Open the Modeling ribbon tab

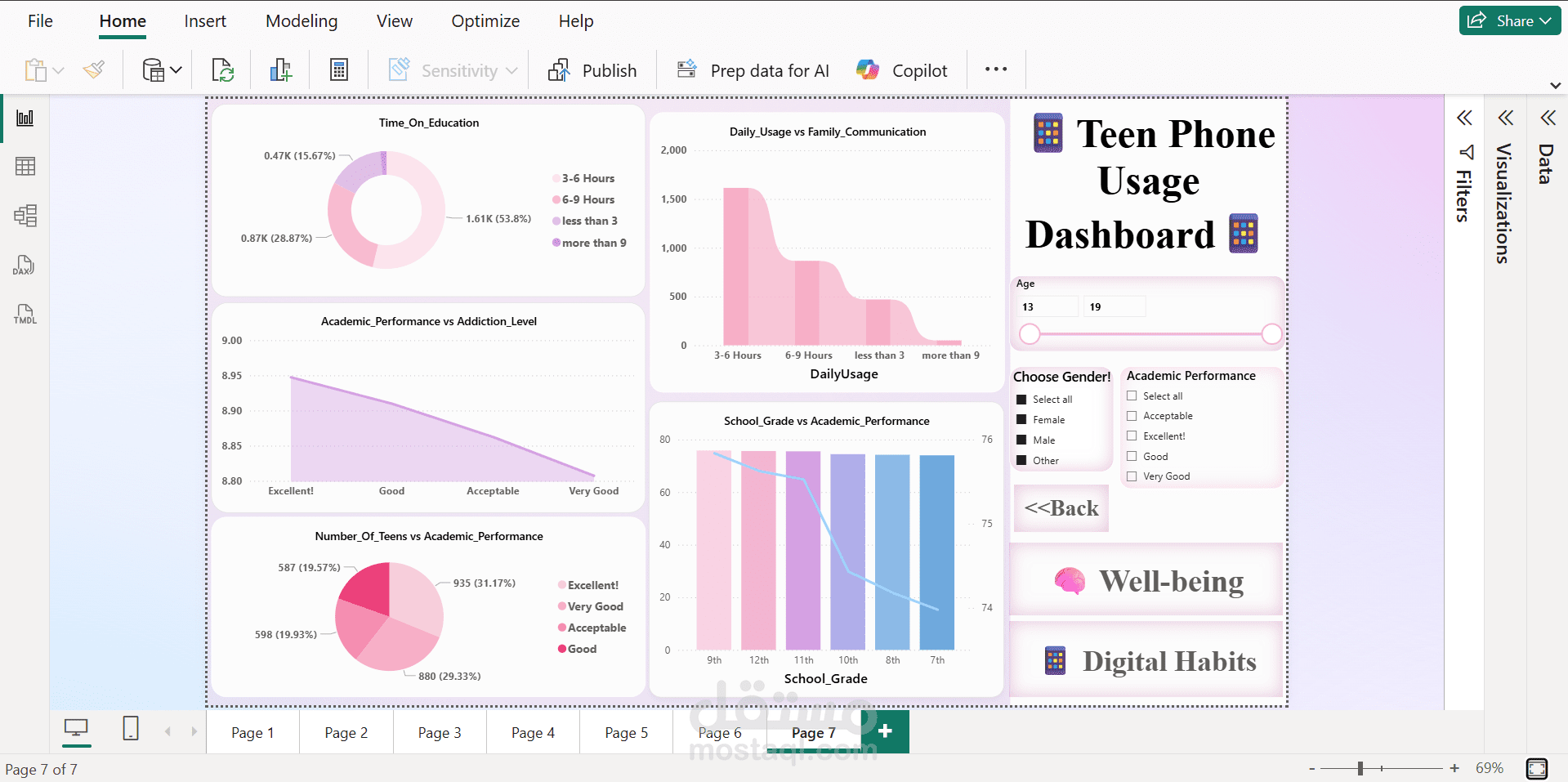click(302, 21)
